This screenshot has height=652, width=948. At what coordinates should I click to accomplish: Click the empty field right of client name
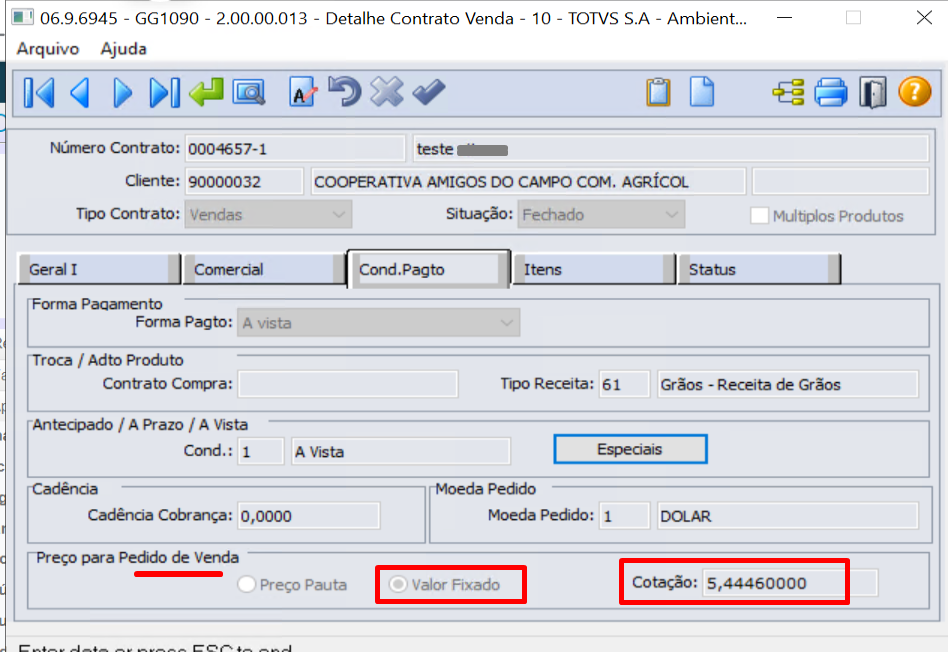[x=840, y=181]
